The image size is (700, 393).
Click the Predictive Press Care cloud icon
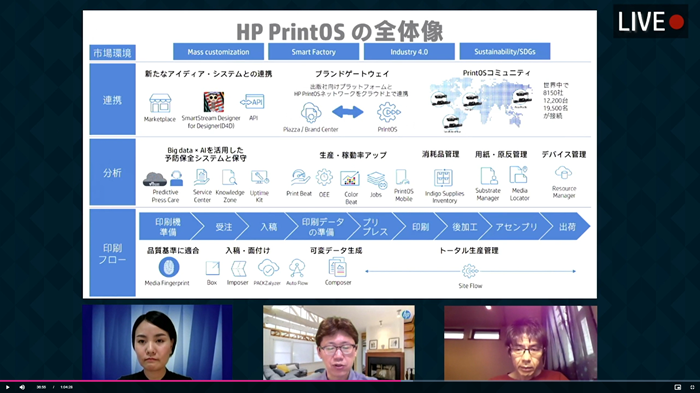(154, 179)
